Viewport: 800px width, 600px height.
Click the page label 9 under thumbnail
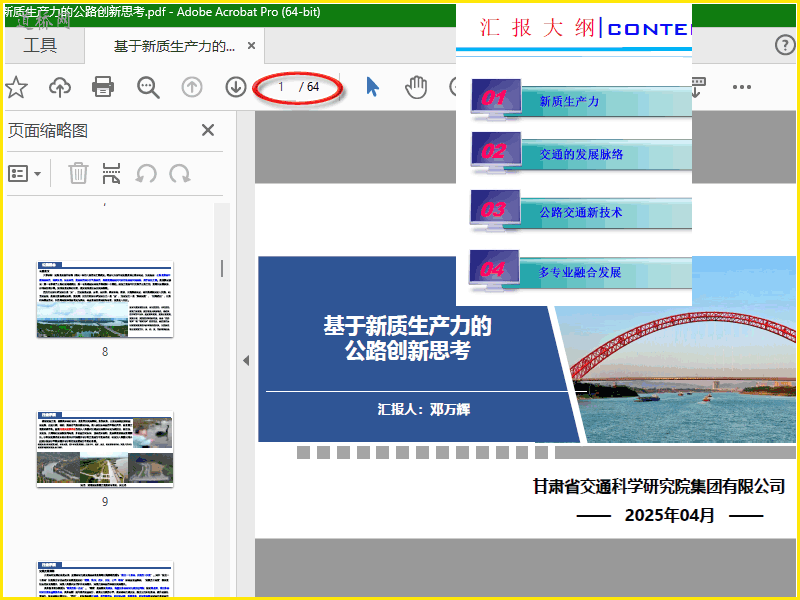105,502
